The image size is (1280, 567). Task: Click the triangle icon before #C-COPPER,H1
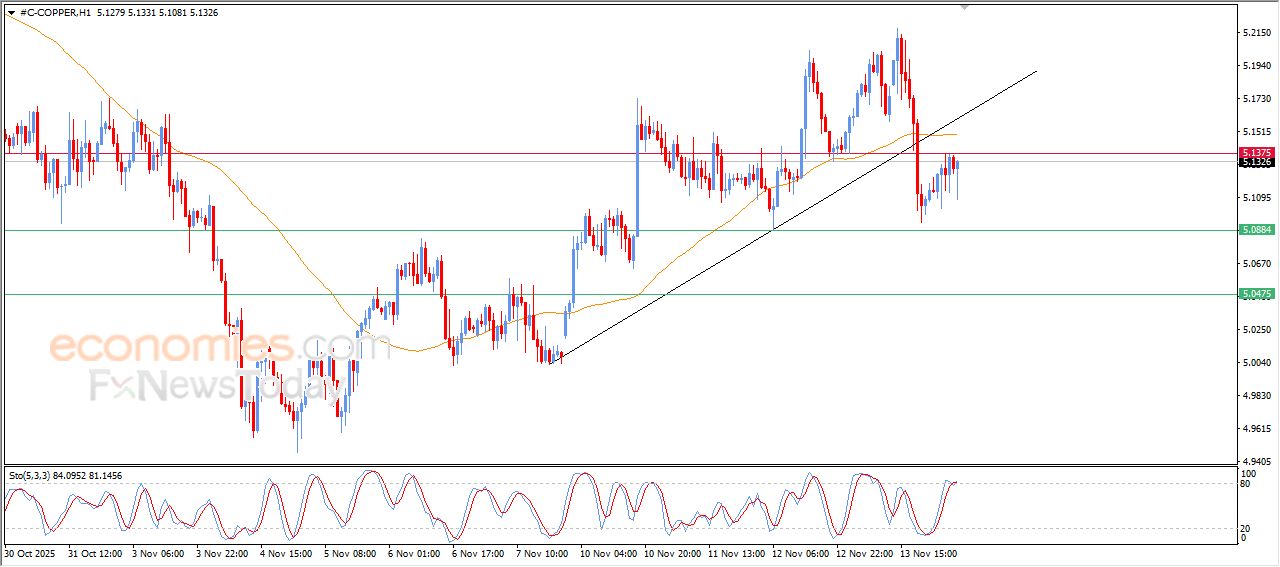click(x=11, y=13)
